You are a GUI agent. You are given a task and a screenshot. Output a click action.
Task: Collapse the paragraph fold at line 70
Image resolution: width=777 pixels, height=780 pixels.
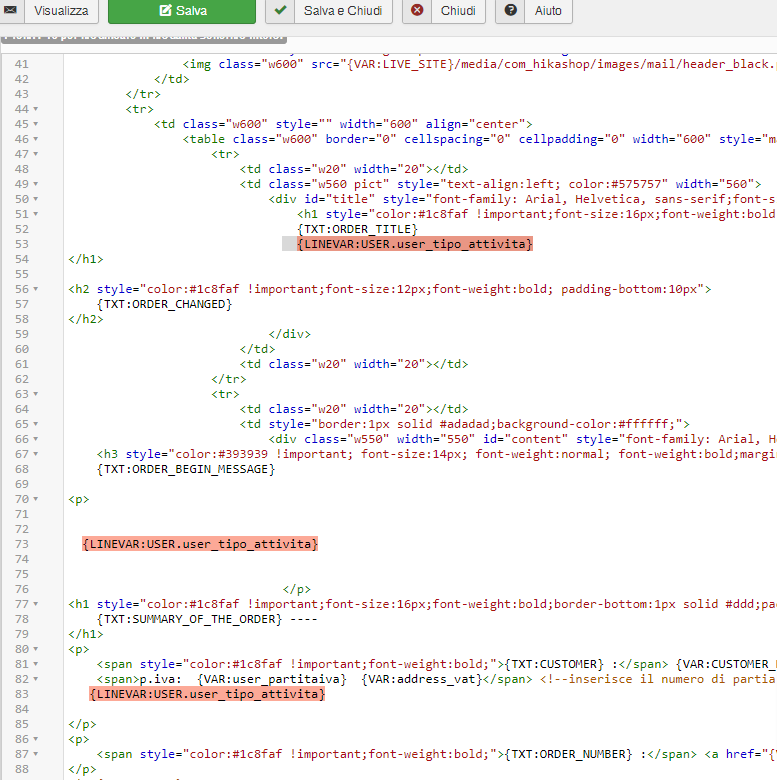coord(36,499)
